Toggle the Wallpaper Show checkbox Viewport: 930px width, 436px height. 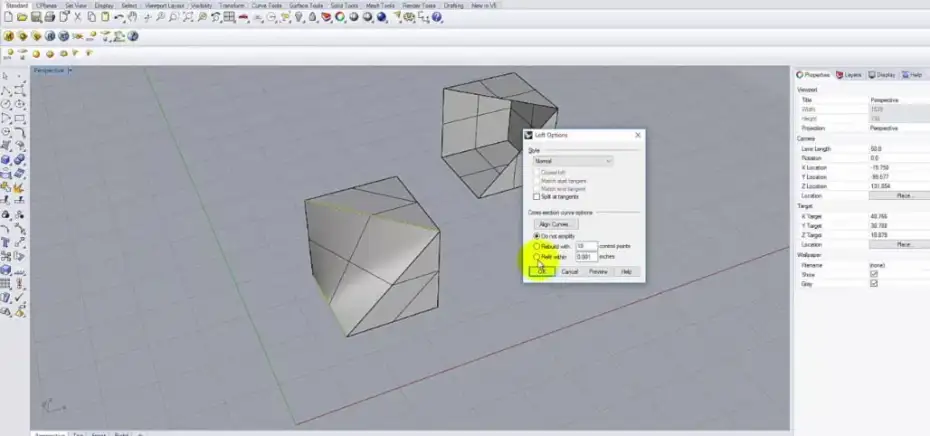(874, 275)
